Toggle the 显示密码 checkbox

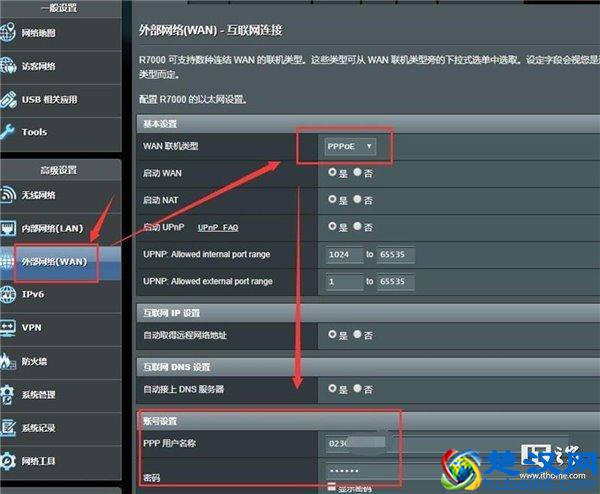331,487
